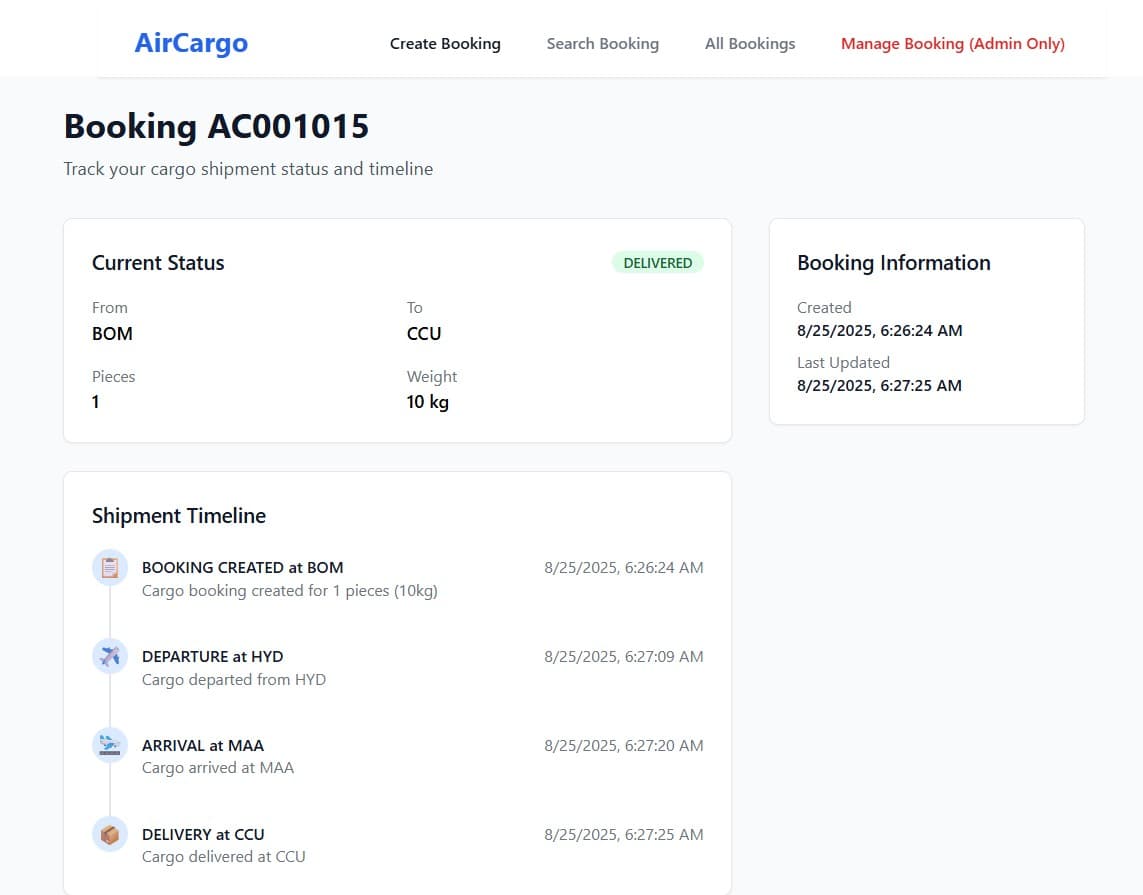The width and height of the screenshot is (1143, 895).
Task: Click the Shipment Timeline heading
Action: tap(179, 516)
